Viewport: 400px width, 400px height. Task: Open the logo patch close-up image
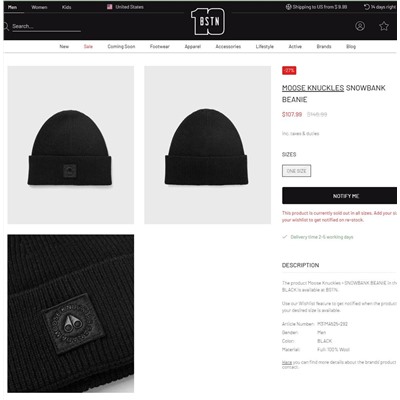pos(71,313)
